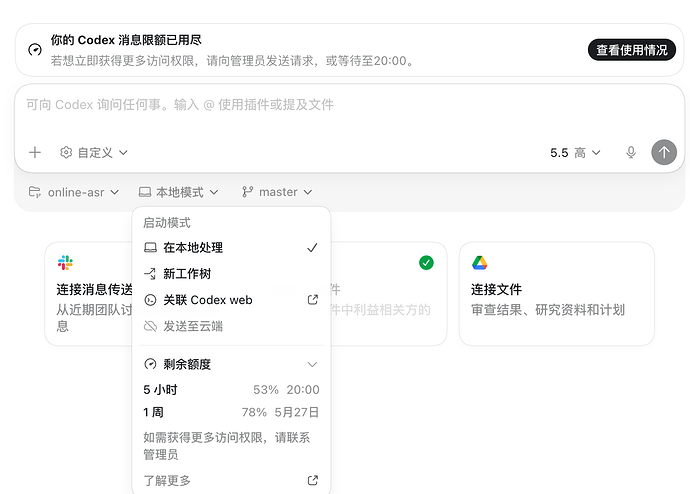Screen dimensions: 690x494
Task: Collapse the 本地模式 mode dropdown
Action: click(179, 192)
